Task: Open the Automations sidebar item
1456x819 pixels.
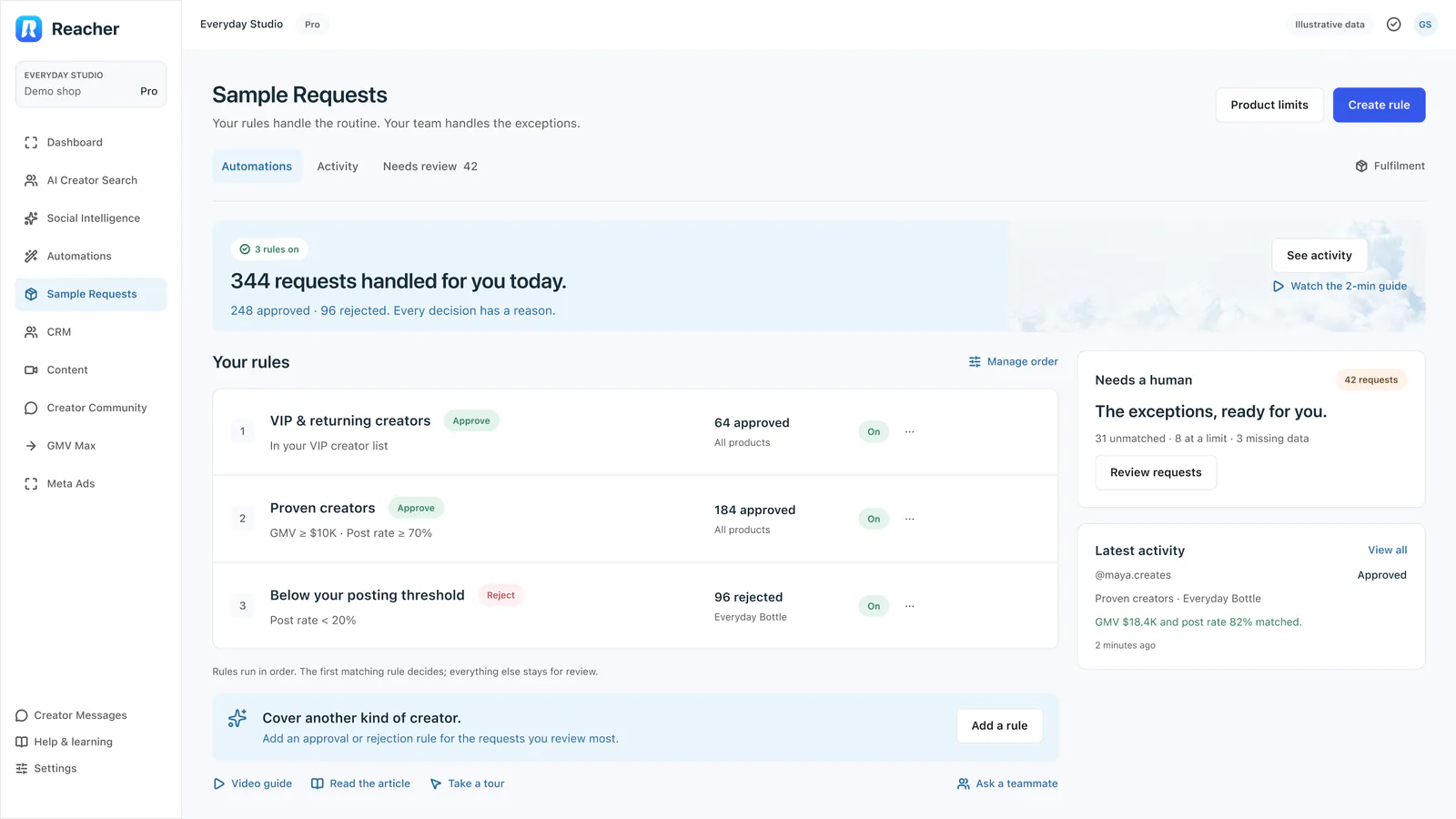Action: click(x=91, y=257)
